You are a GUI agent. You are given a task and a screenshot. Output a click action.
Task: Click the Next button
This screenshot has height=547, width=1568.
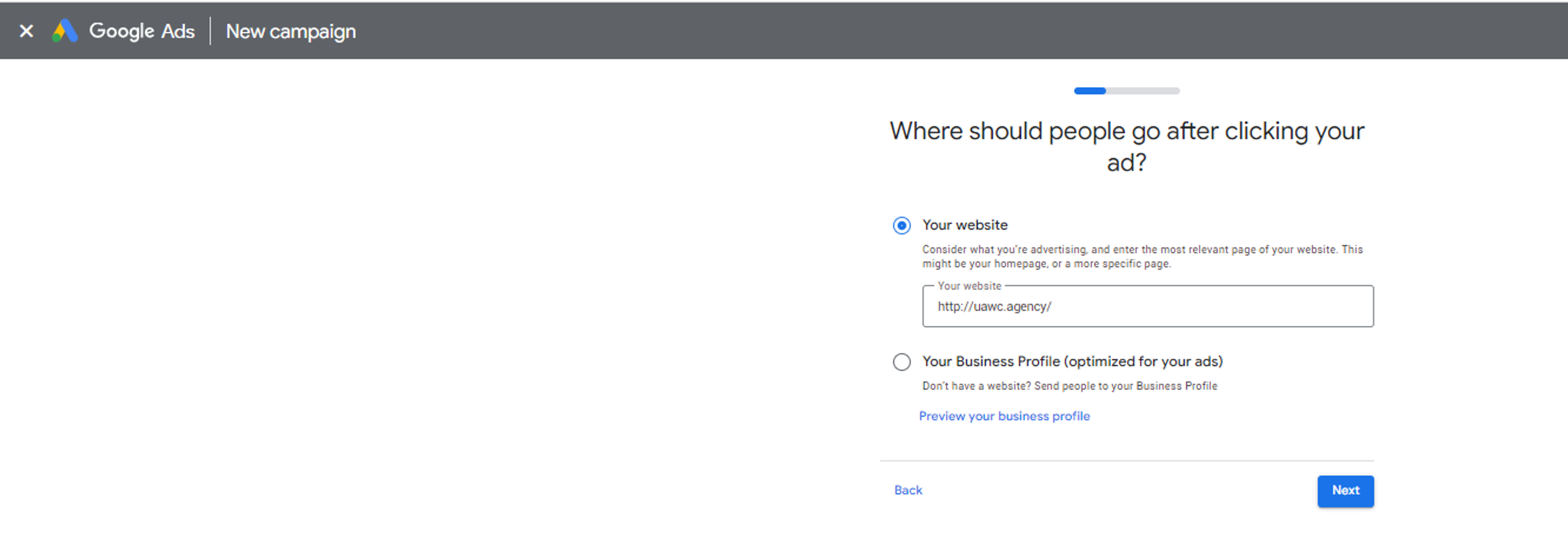point(1346,491)
